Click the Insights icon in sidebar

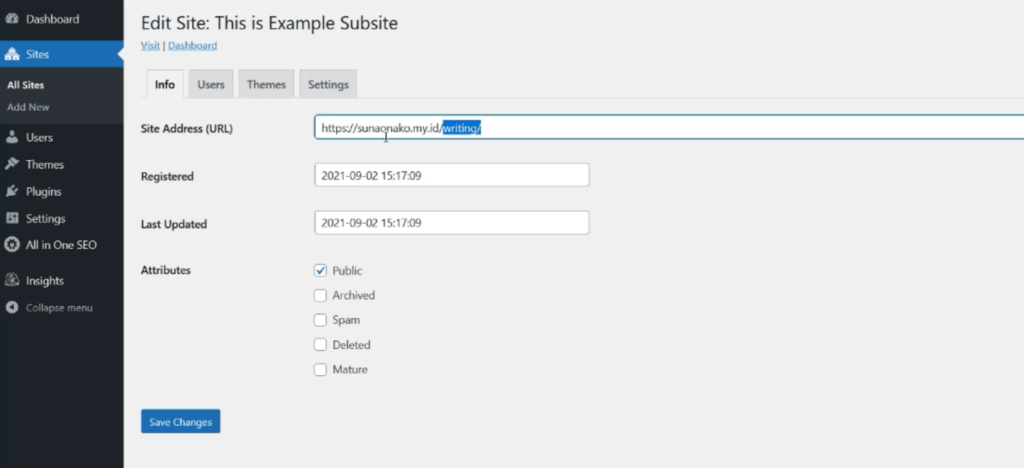point(12,281)
